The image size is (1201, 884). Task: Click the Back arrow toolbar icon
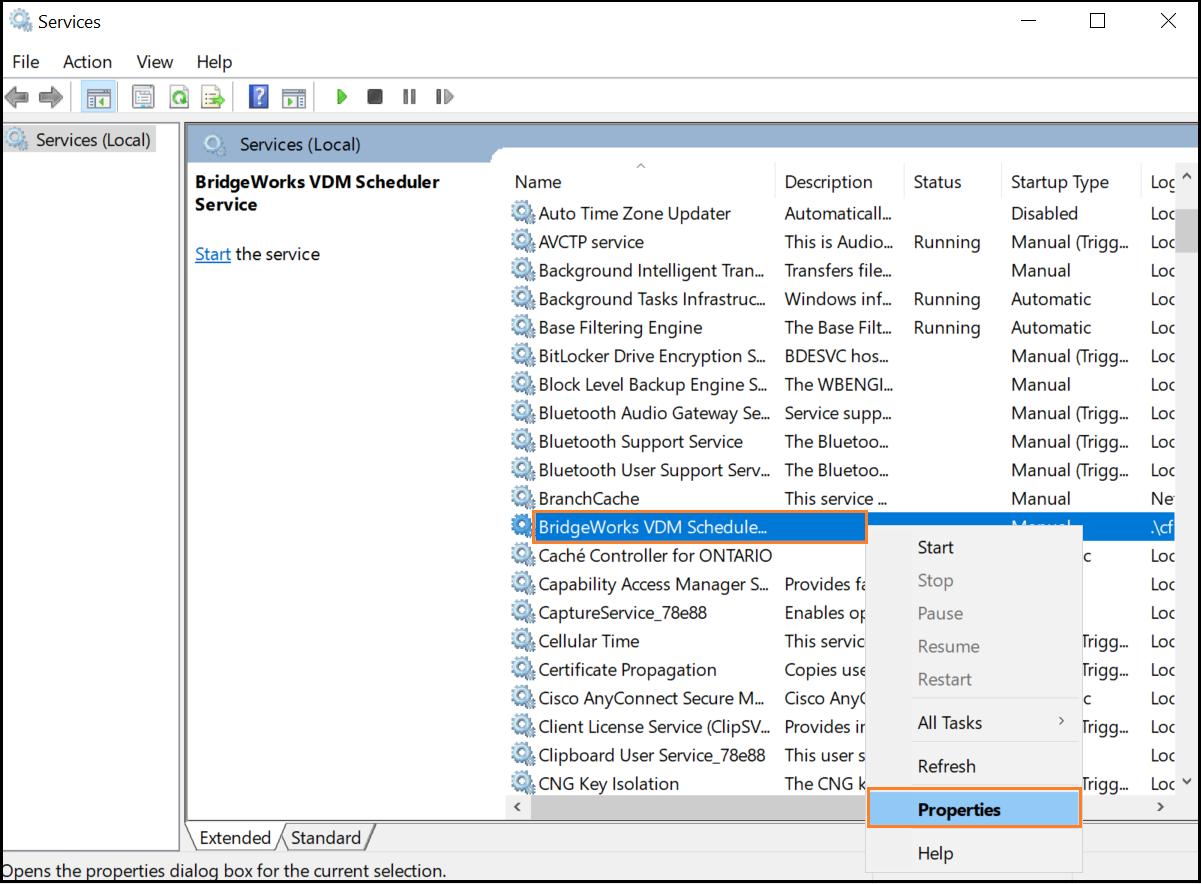pyautogui.click(x=17, y=97)
